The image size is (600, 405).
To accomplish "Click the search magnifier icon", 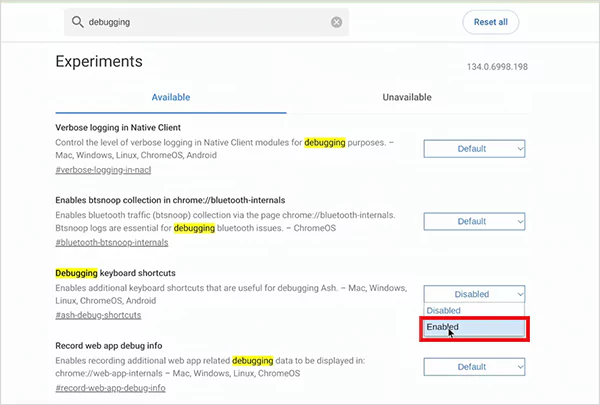I will [76, 22].
